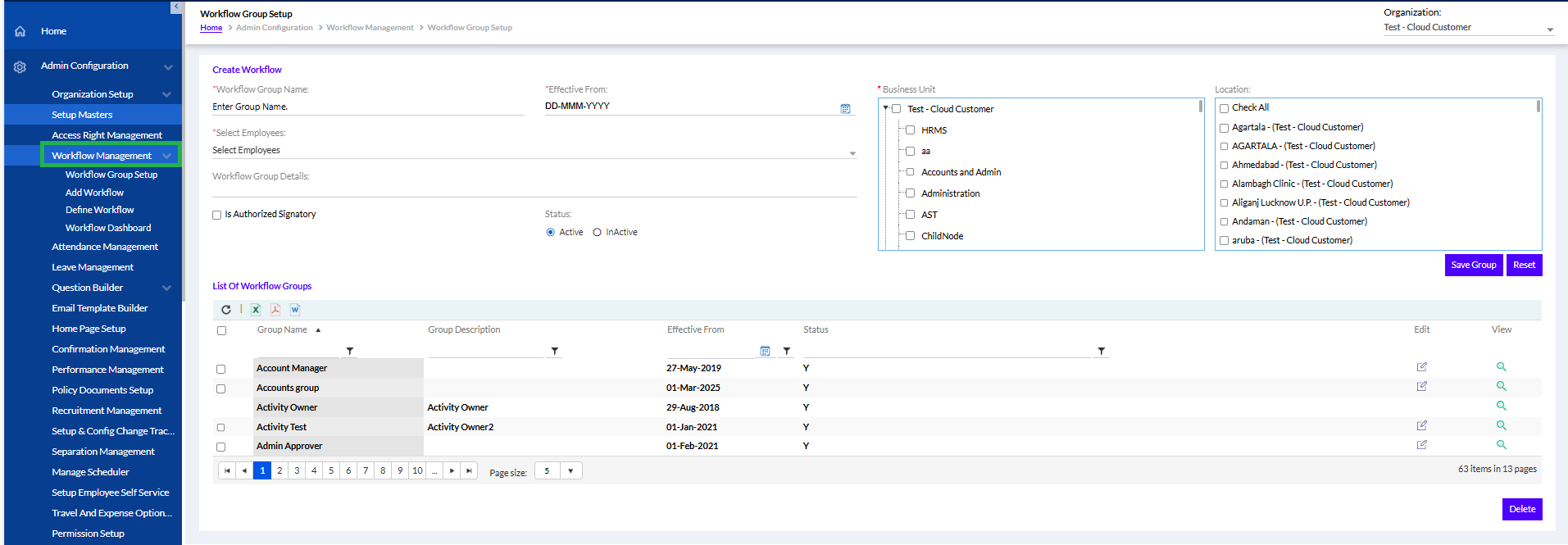This screenshot has height=545, width=1568.
Task: Click the Workflow Group Details field
Action: click(534, 189)
